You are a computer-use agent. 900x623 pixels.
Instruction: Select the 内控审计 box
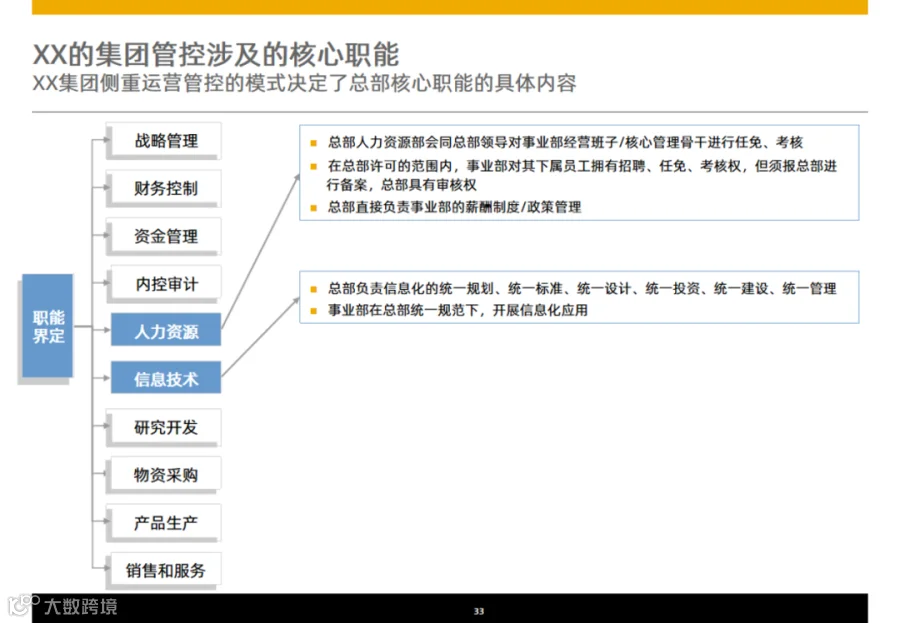click(x=165, y=283)
